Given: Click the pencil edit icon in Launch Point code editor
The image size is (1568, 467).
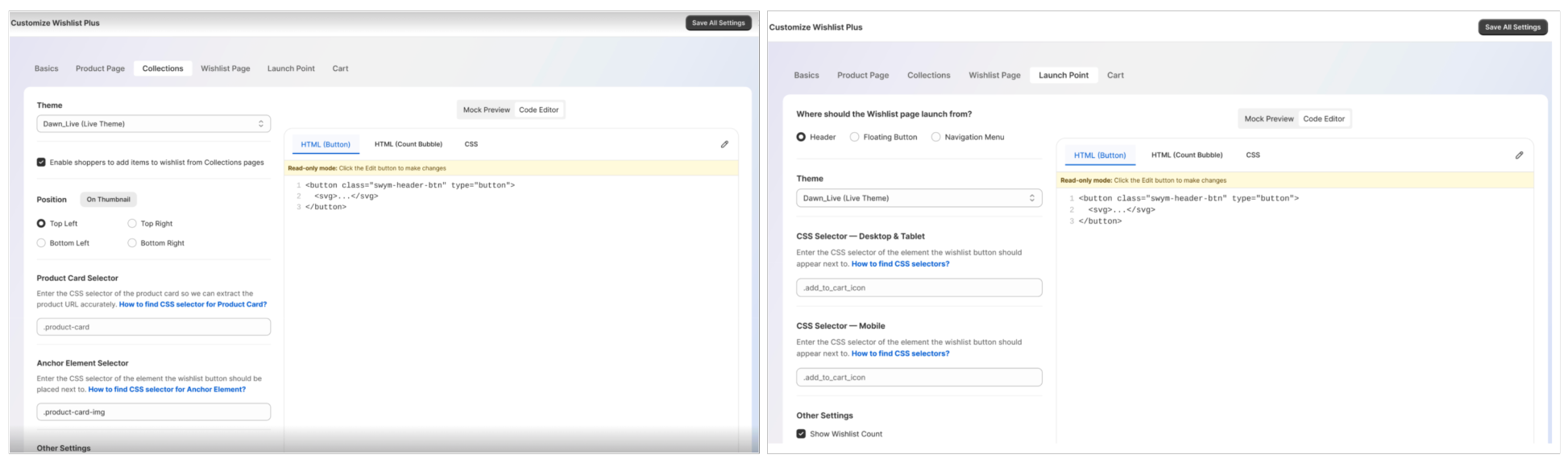Looking at the screenshot, I should 1519,155.
